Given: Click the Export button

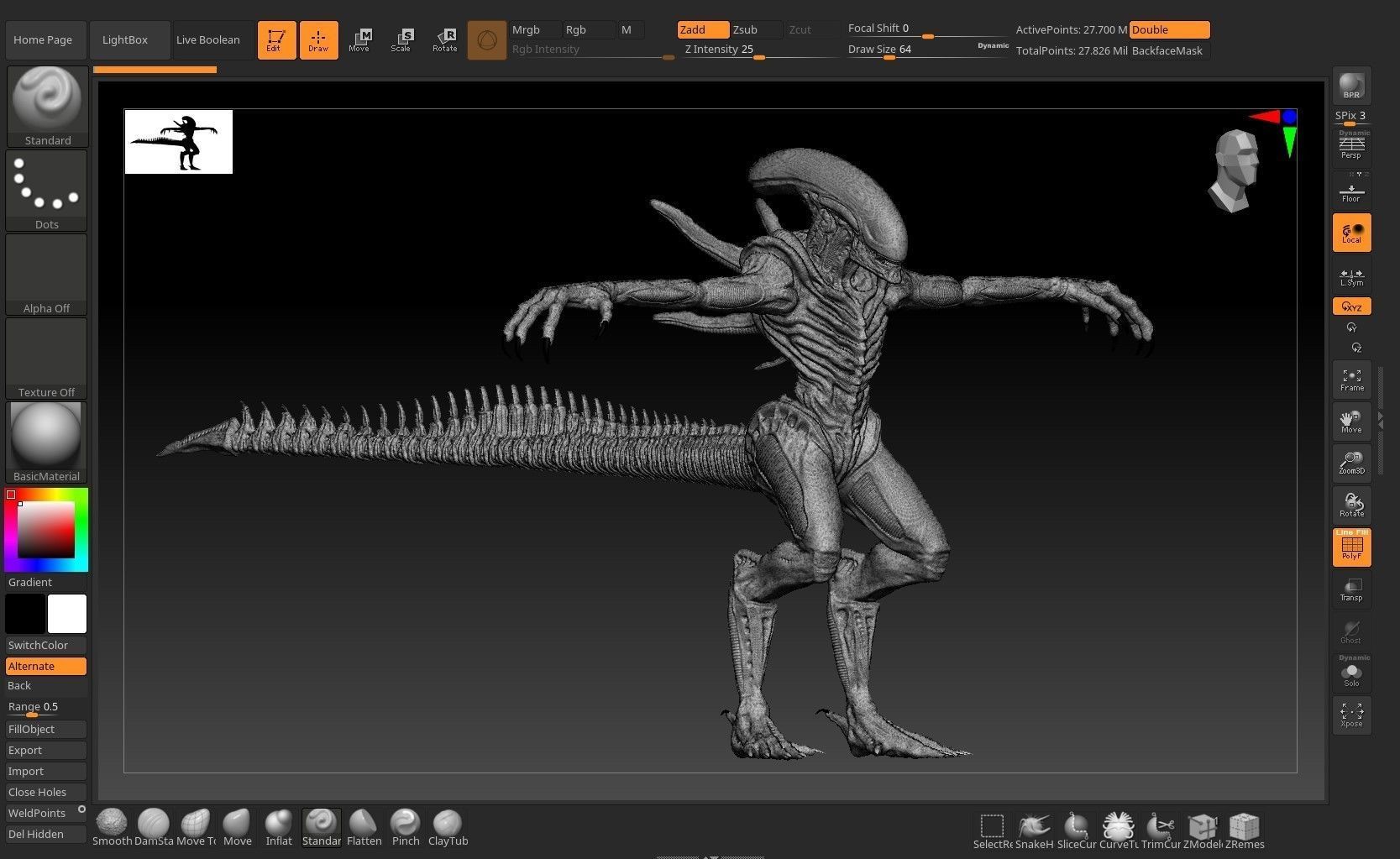Looking at the screenshot, I should point(46,750).
